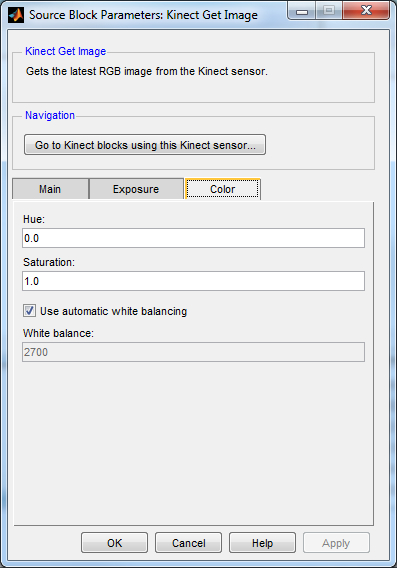This screenshot has height=568, width=397.
Task: Close the Source Block Parameters dialog
Action: point(366,11)
